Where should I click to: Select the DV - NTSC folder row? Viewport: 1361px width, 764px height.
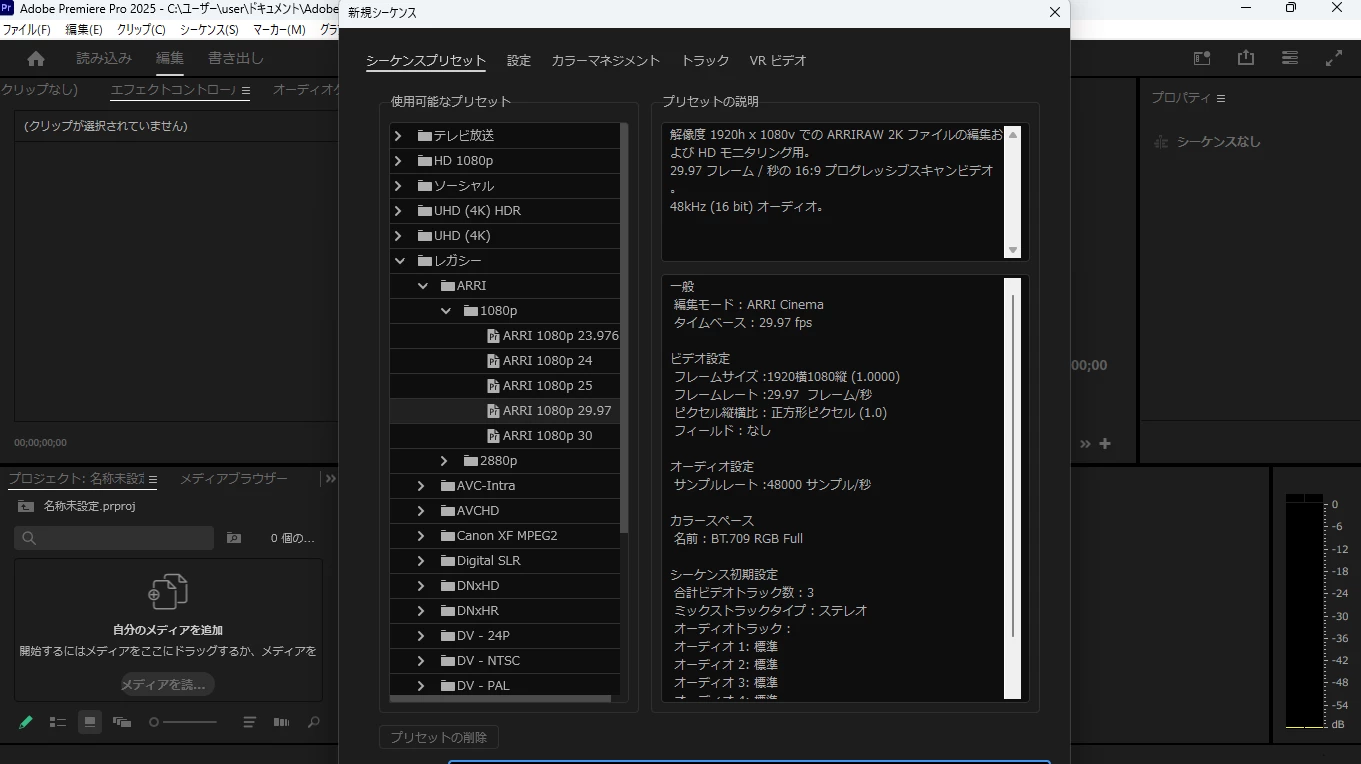pos(504,661)
